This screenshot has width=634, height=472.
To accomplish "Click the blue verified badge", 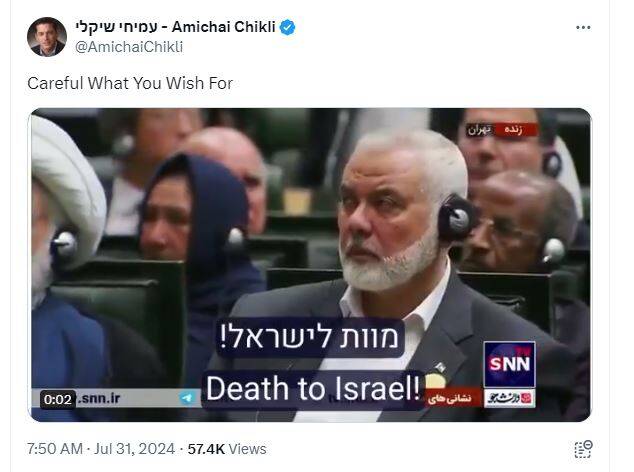I will click(x=287, y=27).
